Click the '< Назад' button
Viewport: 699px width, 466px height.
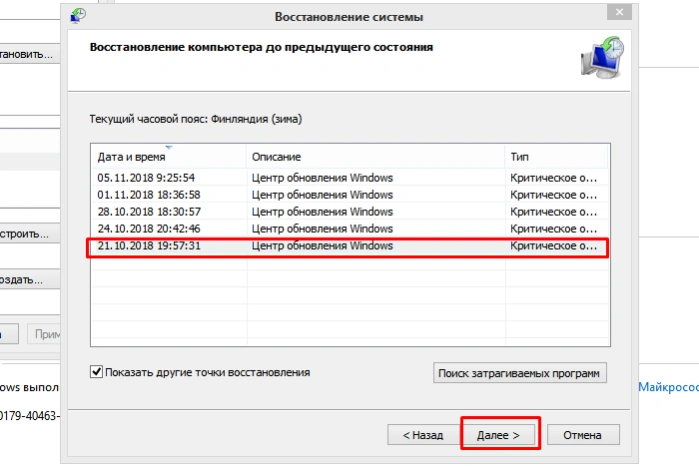point(423,435)
